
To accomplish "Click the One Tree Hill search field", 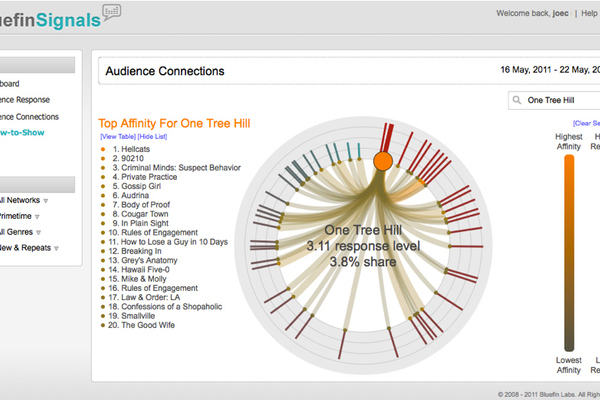I will (554, 100).
